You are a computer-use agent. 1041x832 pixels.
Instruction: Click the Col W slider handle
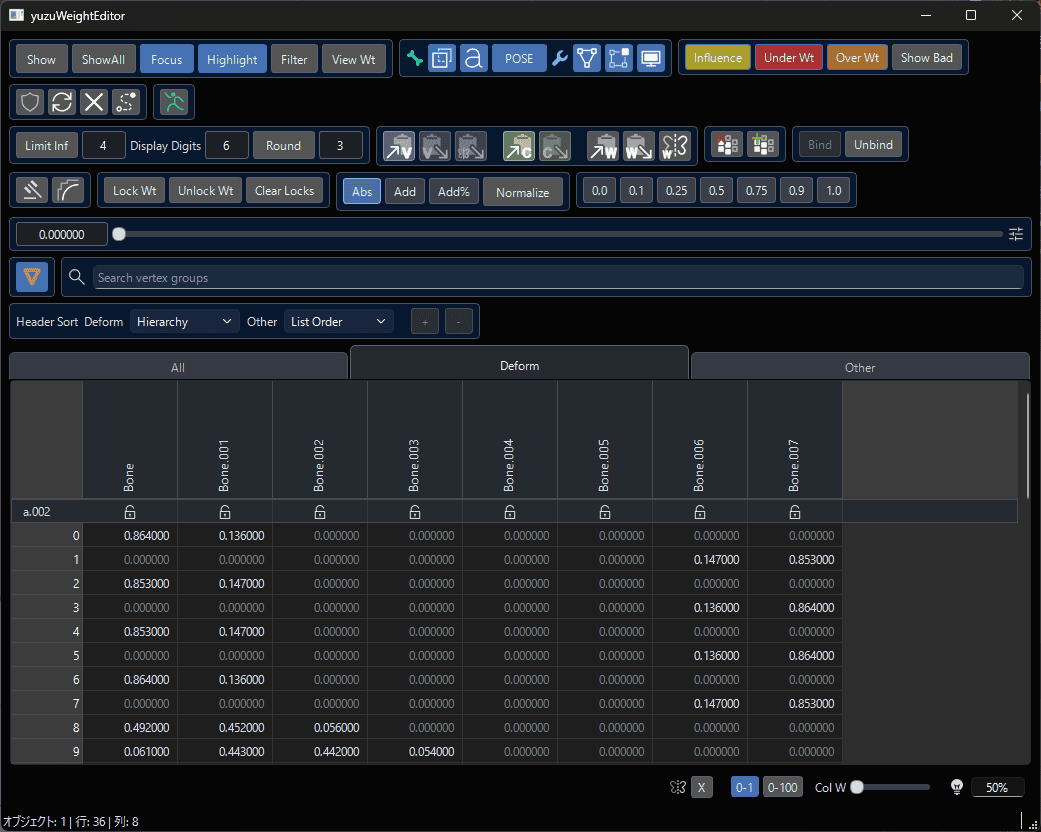857,787
